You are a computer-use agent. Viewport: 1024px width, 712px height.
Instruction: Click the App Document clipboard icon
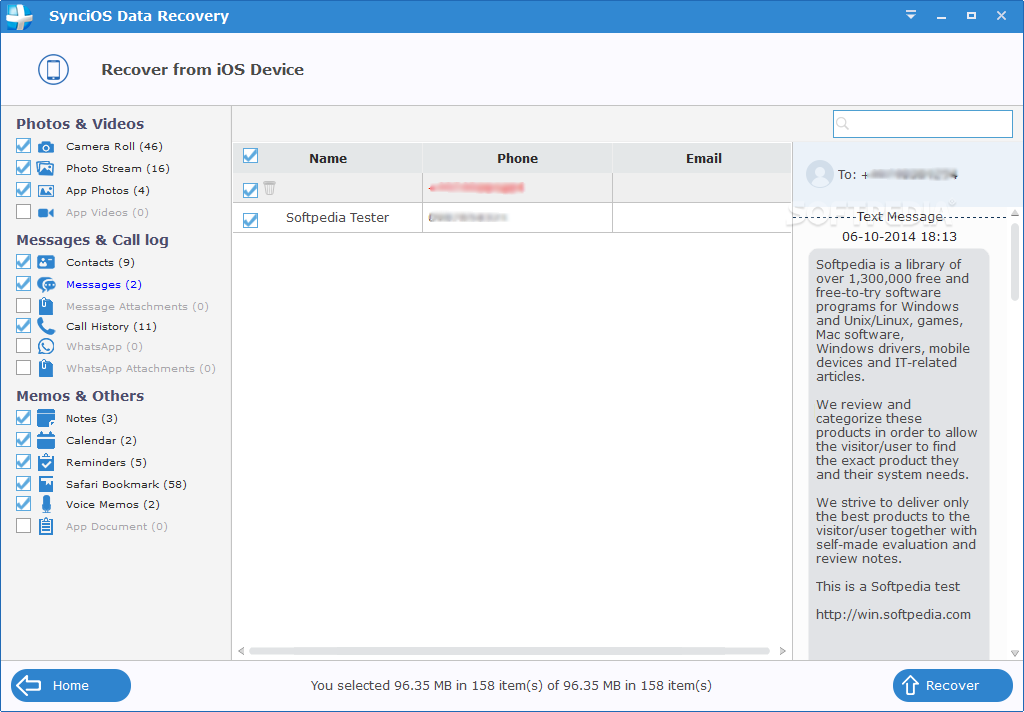46,526
